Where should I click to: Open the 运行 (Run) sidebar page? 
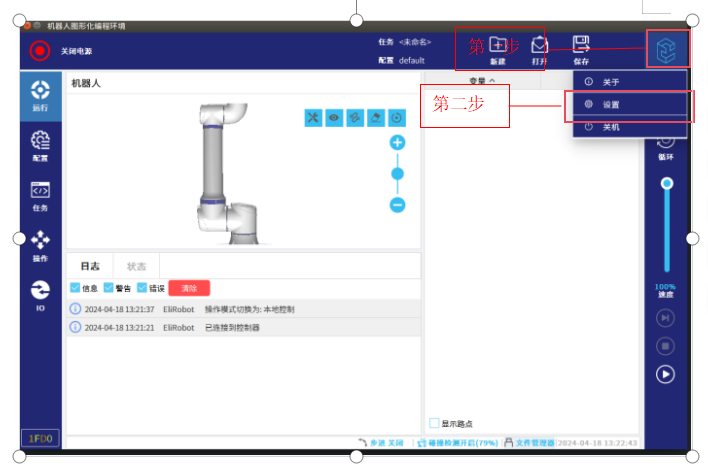click(41, 95)
